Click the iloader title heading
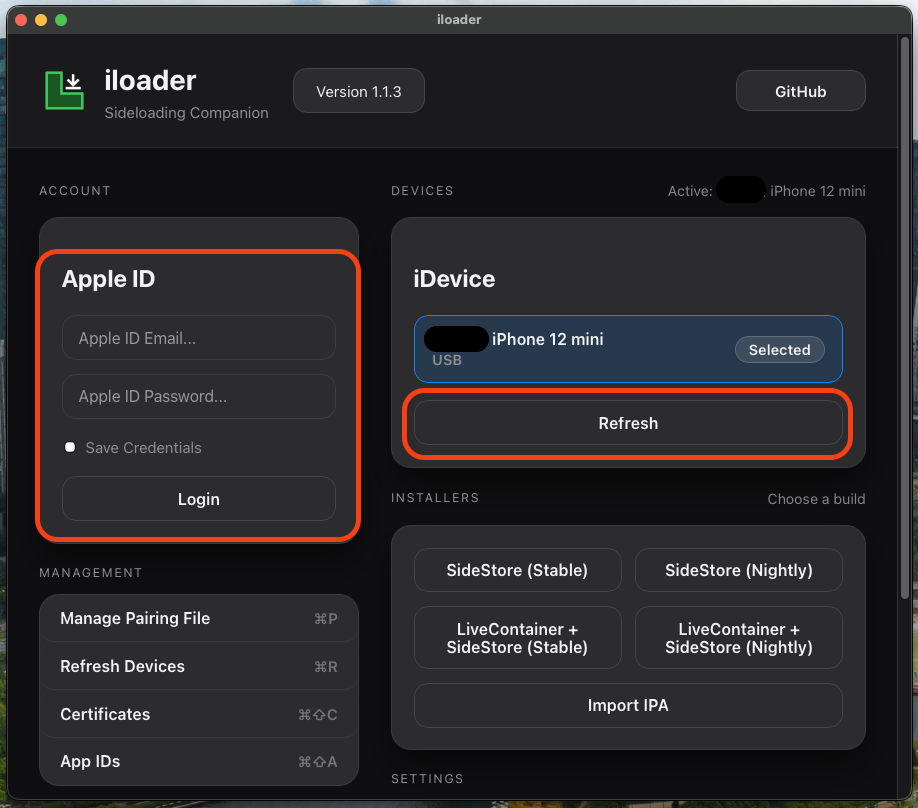The width and height of the screenshot is (918, 808). pyautogui.click(x=150, y=80)
